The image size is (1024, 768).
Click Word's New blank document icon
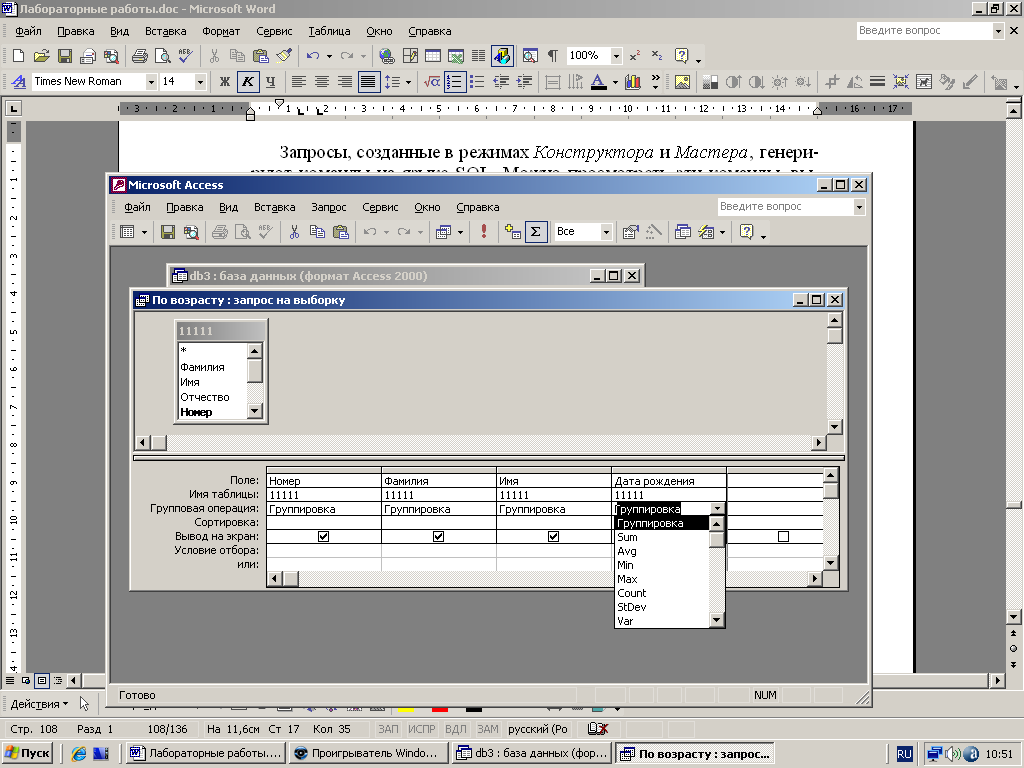point(18,56)
